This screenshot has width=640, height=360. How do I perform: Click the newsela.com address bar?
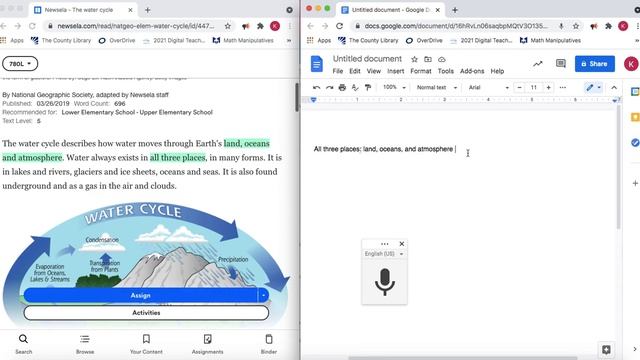point(135,26)
